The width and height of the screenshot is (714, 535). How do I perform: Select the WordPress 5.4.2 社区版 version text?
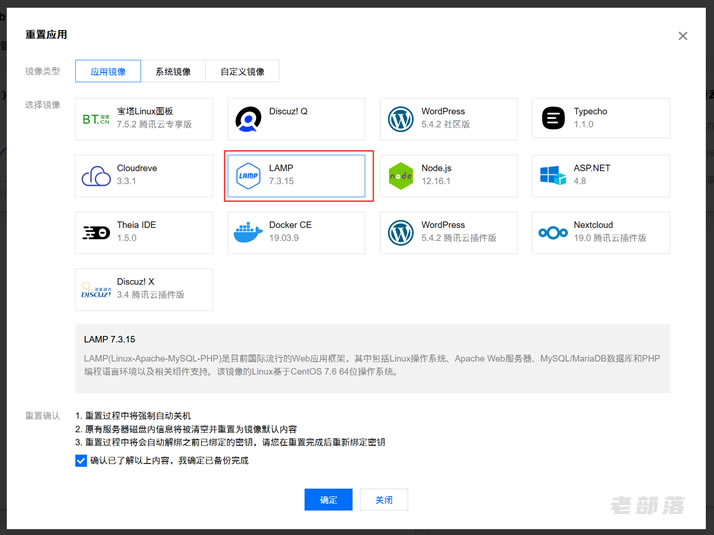[x=445, y=124]
